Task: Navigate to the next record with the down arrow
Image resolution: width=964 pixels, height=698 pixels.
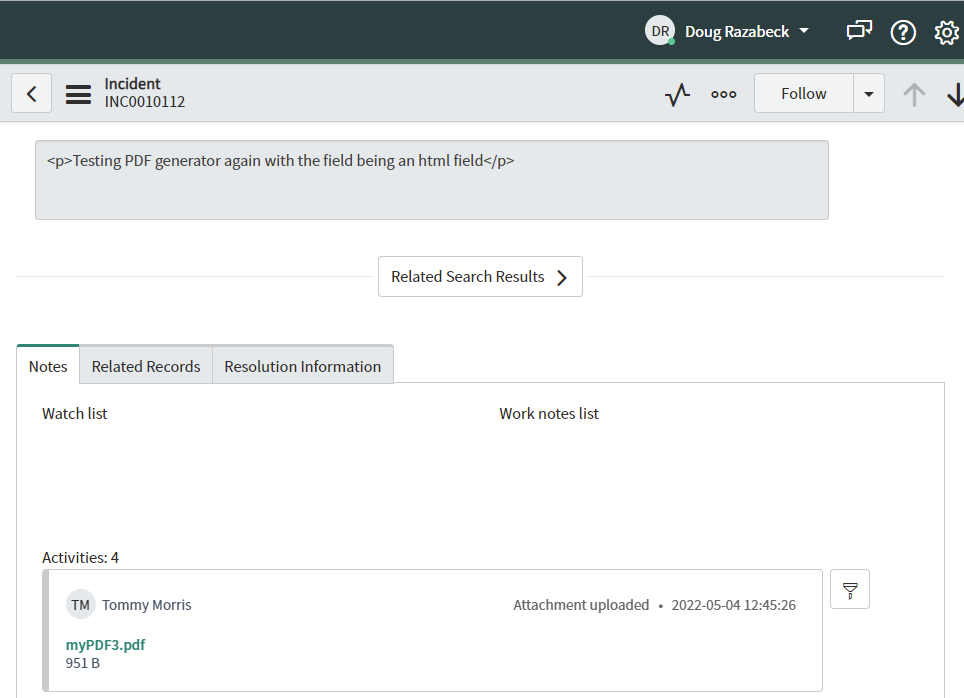Action: point(955,93)
